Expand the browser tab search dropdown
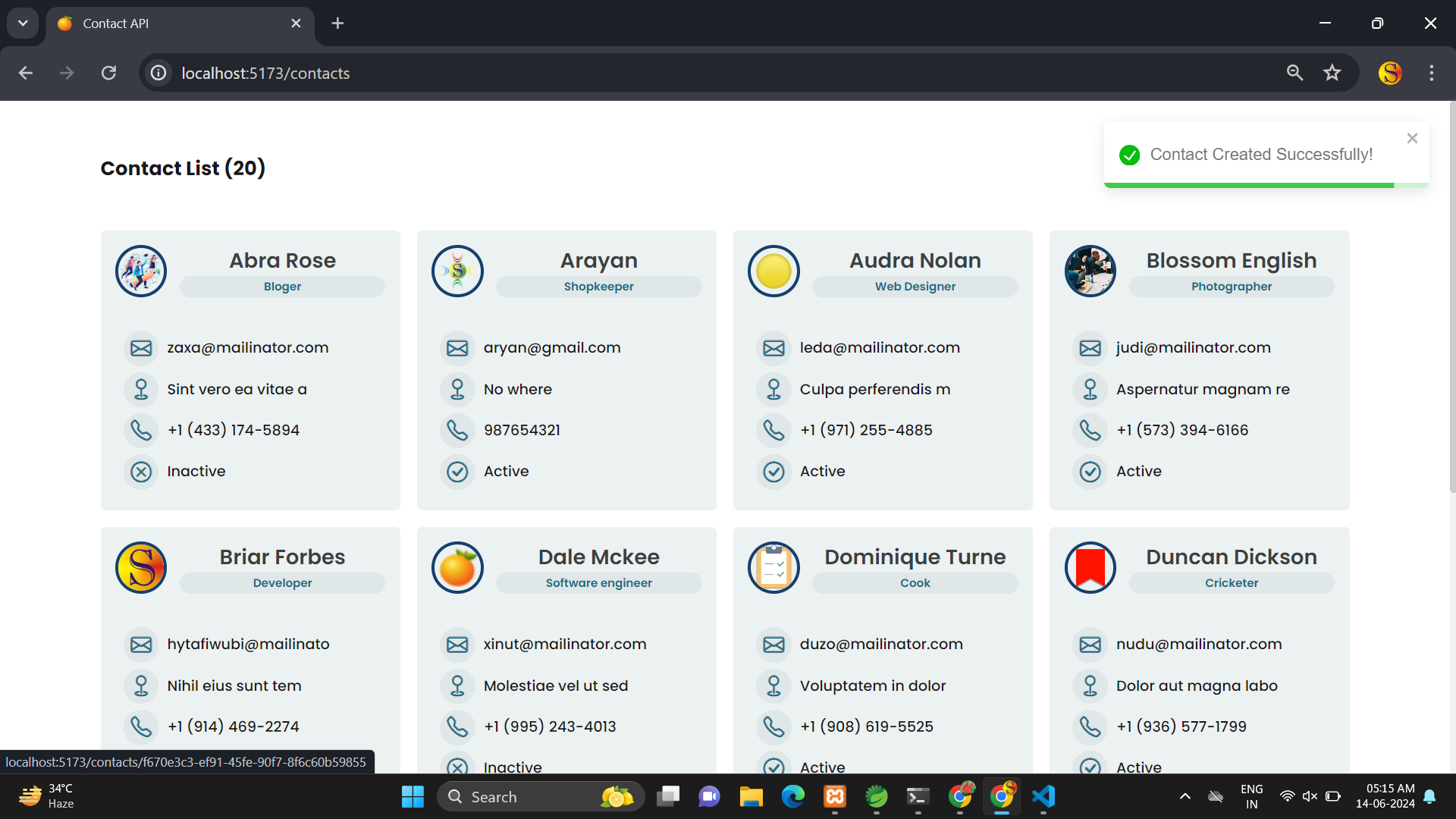Image resolution: width=1456 pixels, height=819 pixels. click(x=23, y=23)
